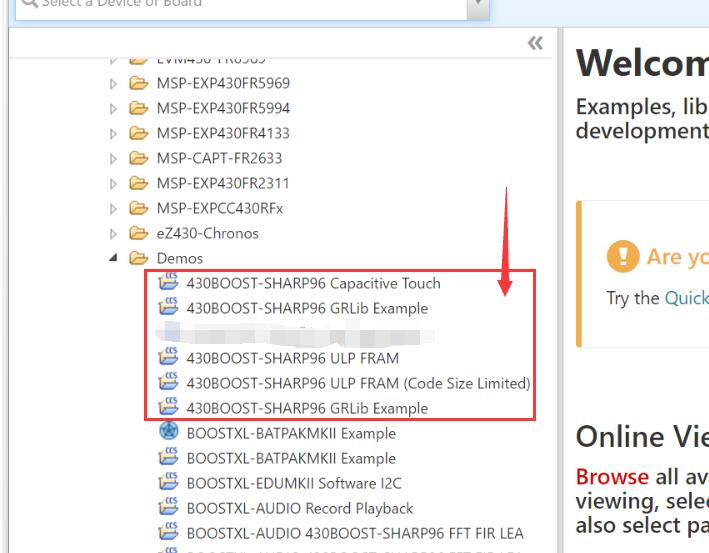Click the CCS project icon for Capacitive Touch

[168, 281]
